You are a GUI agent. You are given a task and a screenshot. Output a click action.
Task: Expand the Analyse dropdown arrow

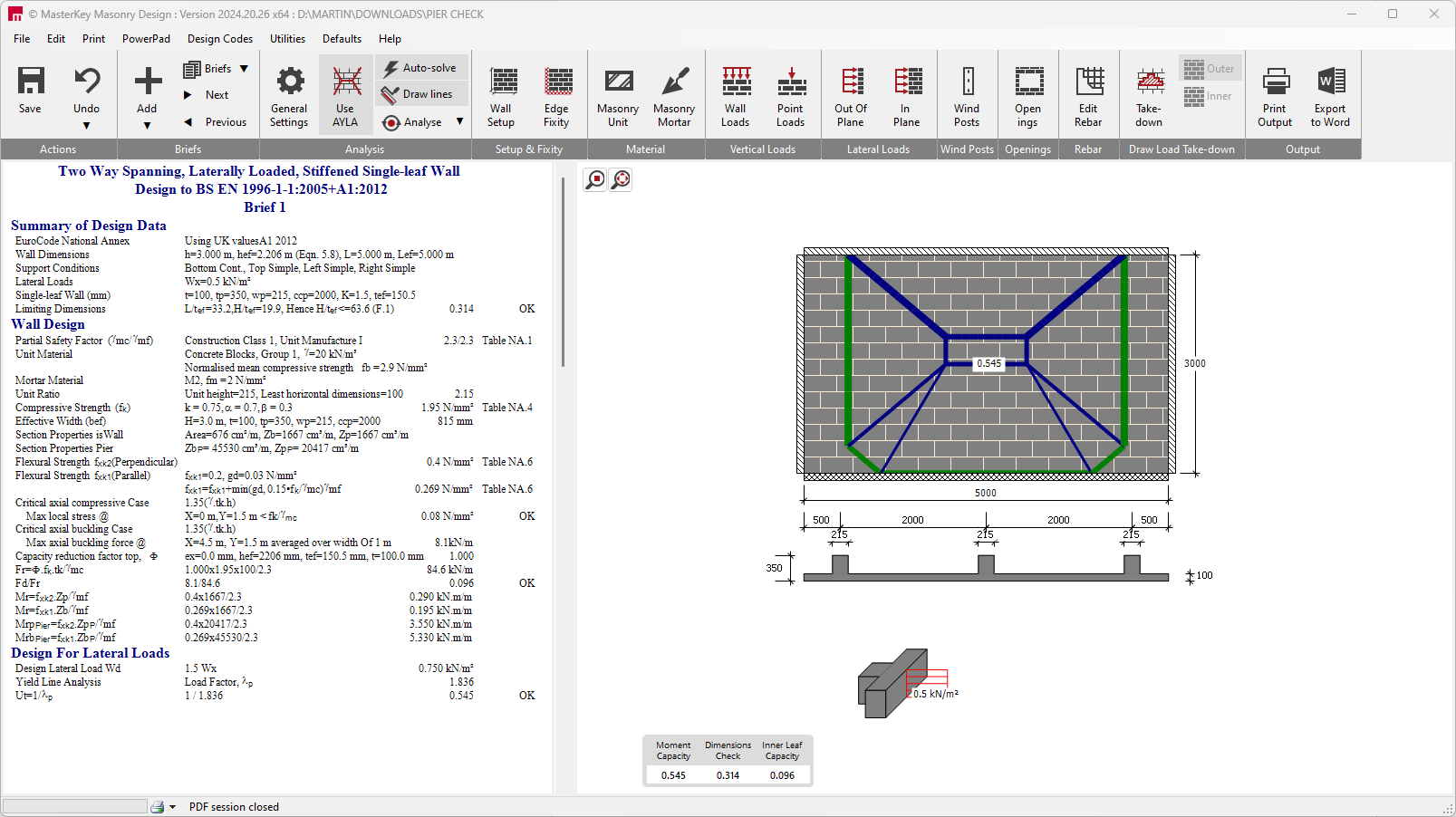click(459, 121)
